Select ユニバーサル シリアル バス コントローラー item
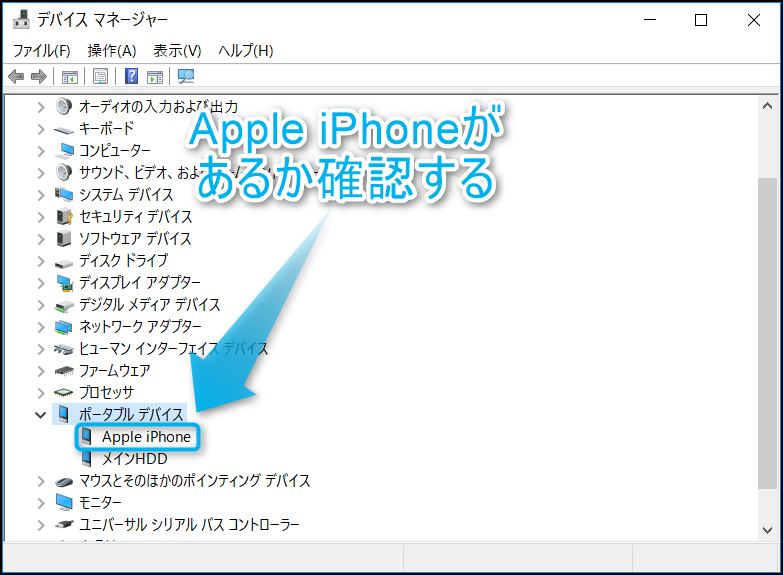 pyautogui.click(x=189, y=524)
